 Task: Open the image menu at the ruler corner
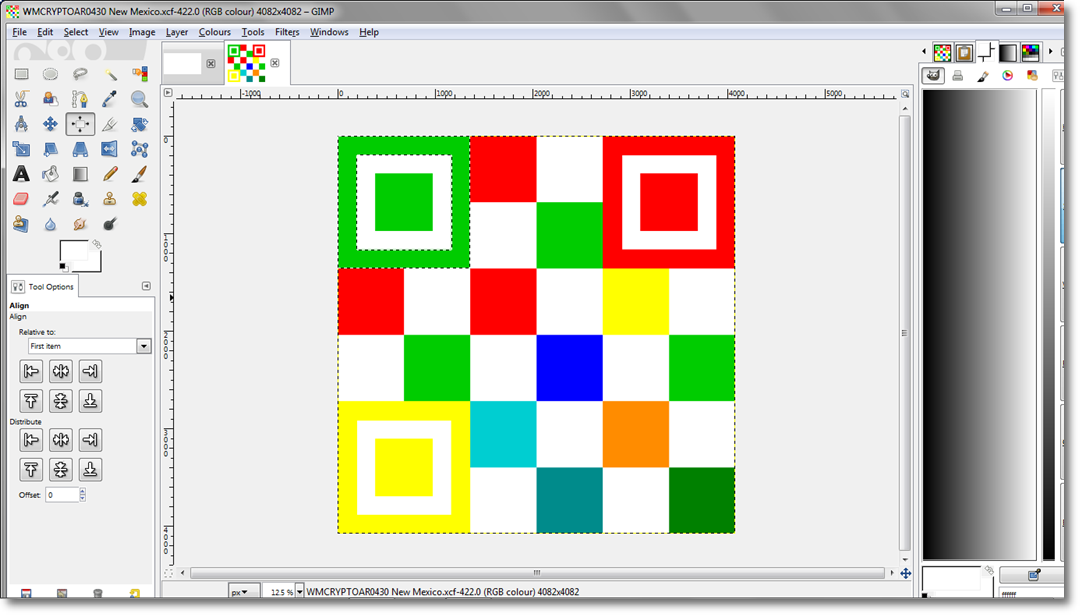click(x=168, y=92)
